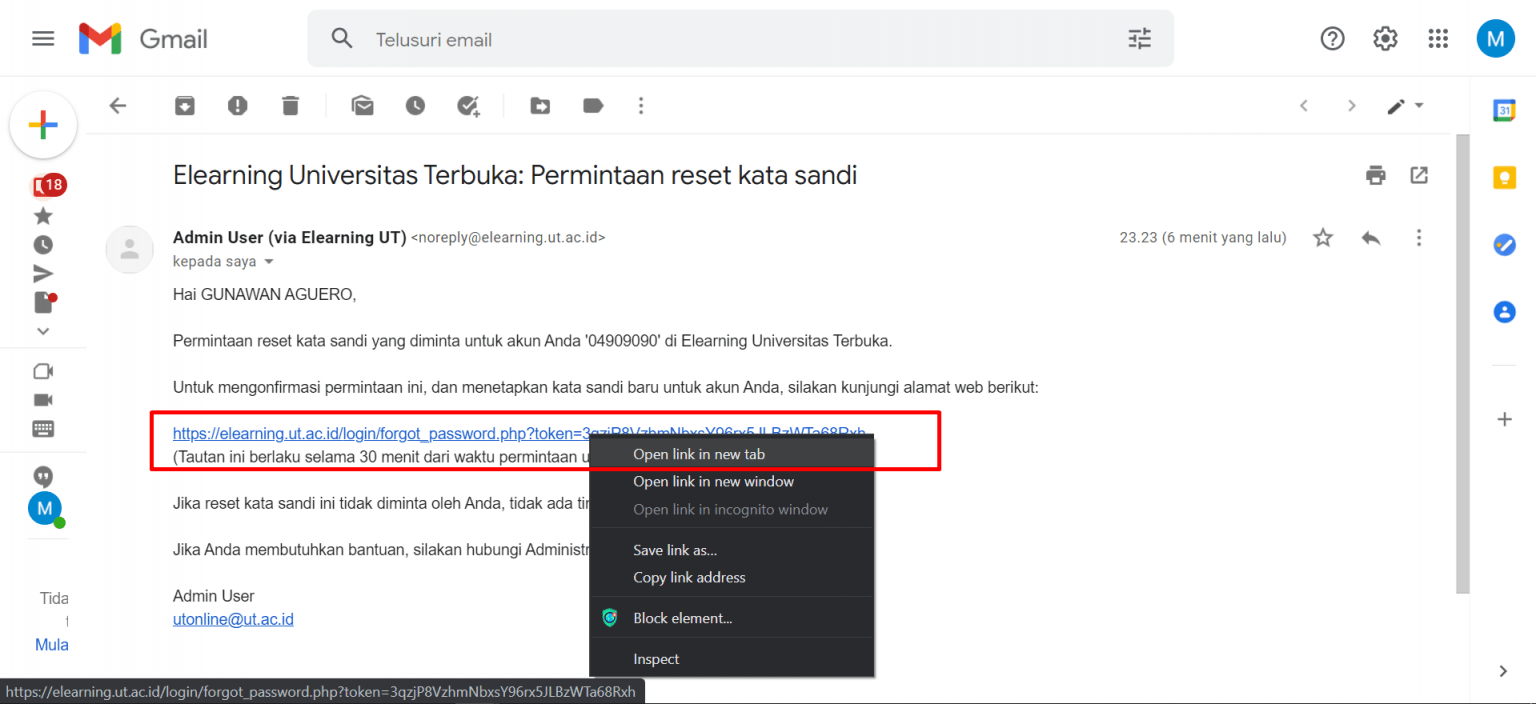The width and height of the screenshot is (1536, 704).
Task: Collapse the More labels section in the sidebar
Action: coord(43,330)
